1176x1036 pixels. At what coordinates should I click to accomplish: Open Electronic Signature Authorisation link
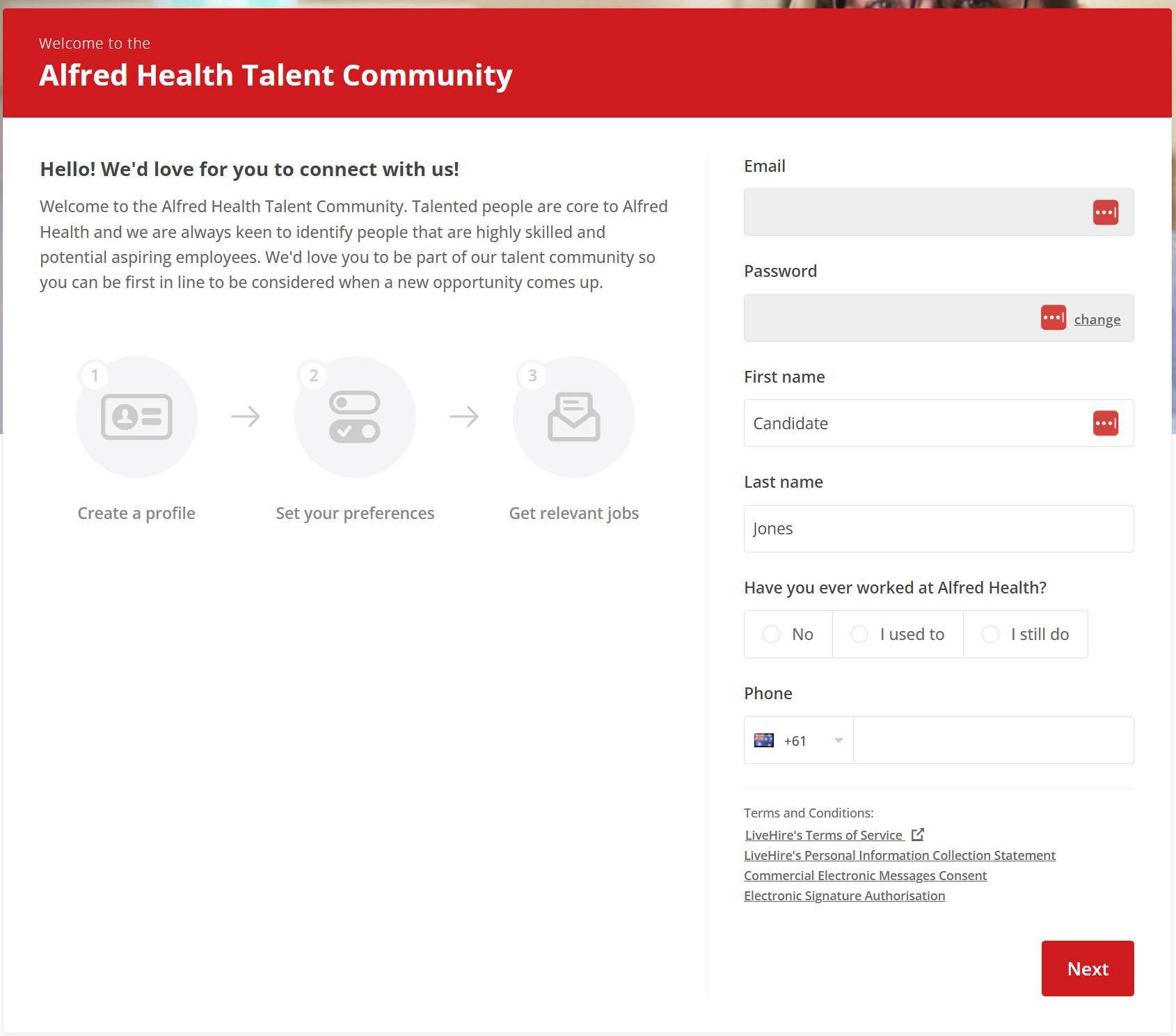(x=844, y=895)
